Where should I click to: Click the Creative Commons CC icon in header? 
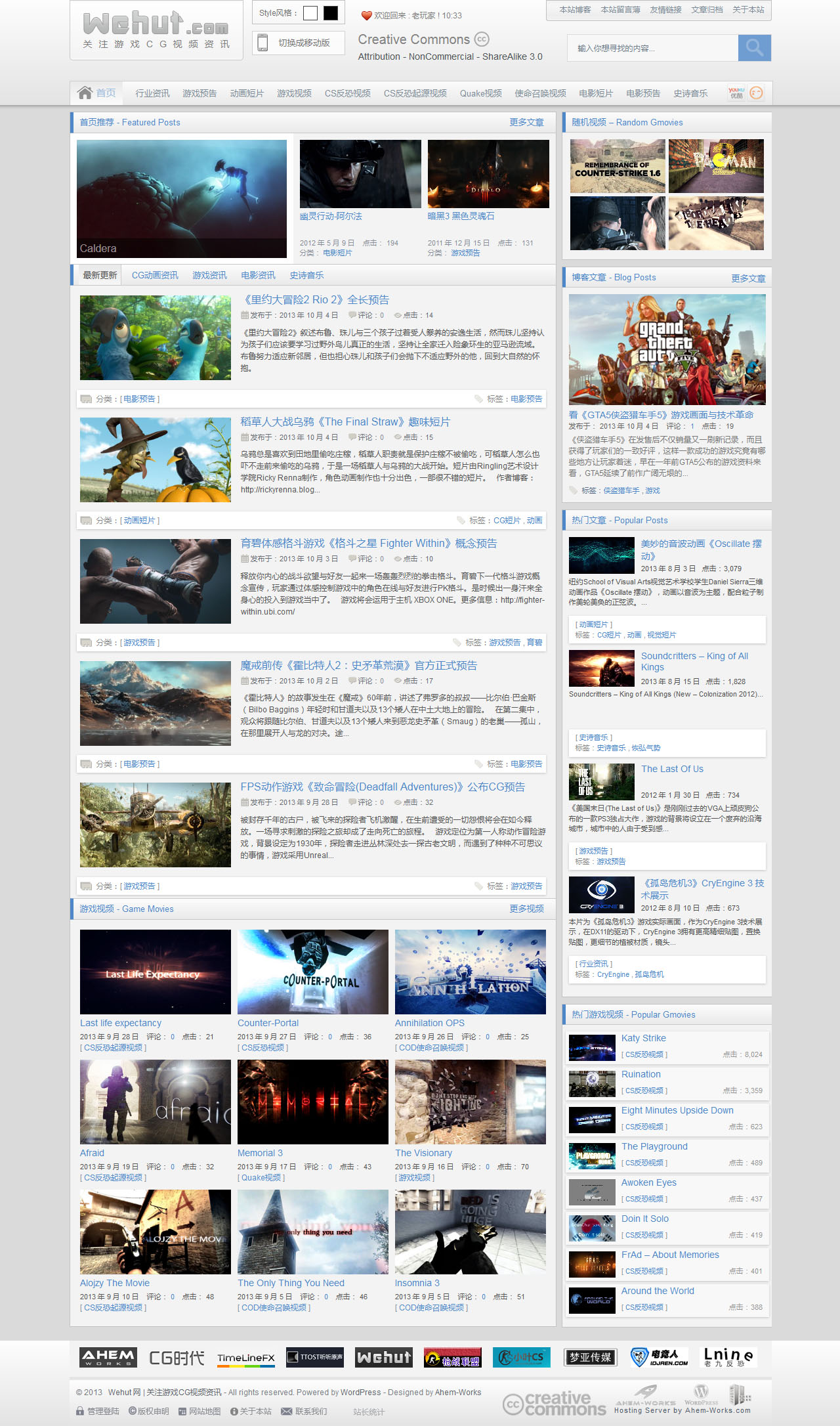click(x=482, y=39)
